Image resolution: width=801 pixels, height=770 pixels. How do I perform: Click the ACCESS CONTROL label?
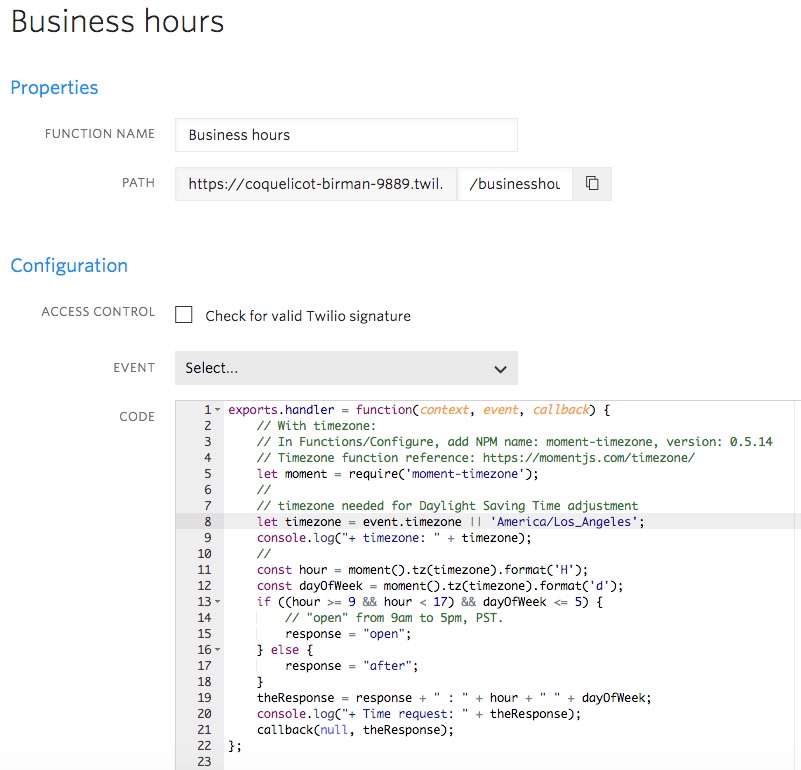pos(98,312)
